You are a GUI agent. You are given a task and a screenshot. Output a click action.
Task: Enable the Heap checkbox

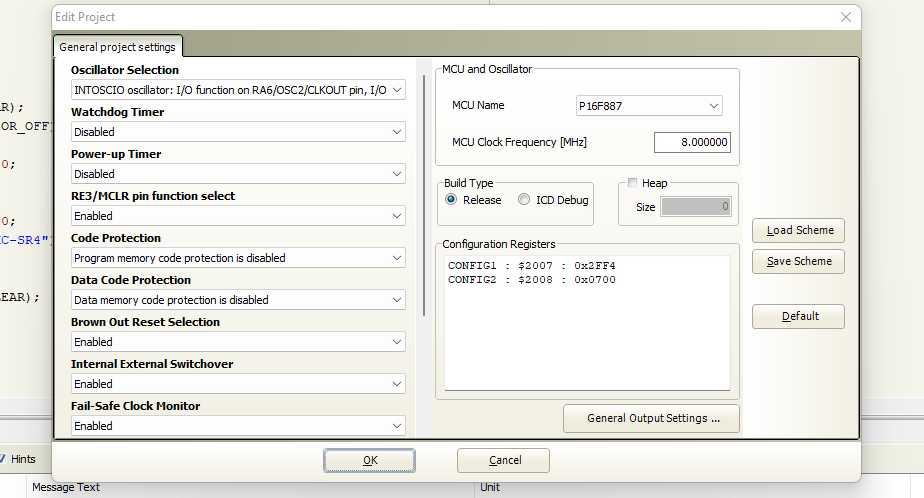pos(632,183)
